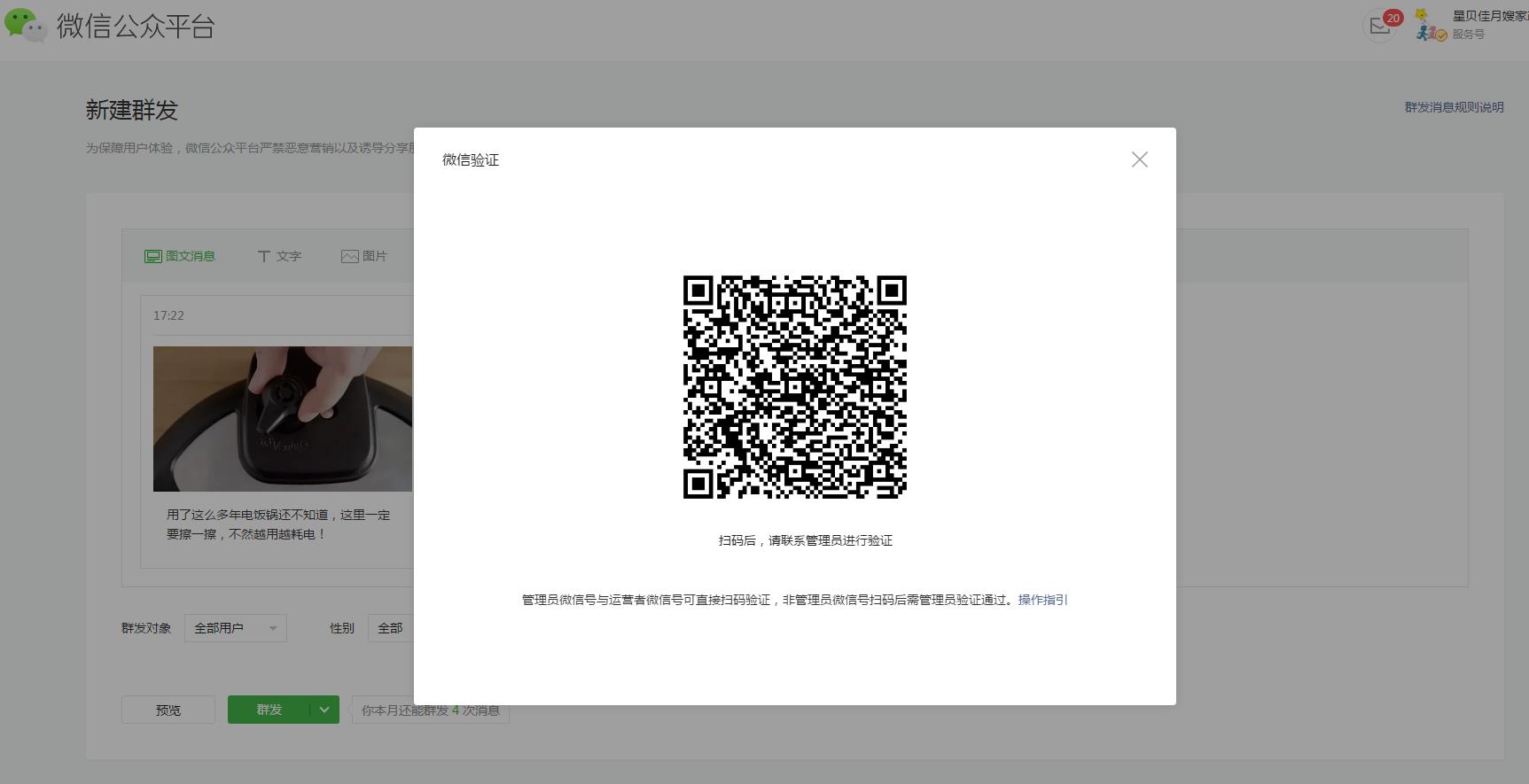Click the 新建群发 heading
Viewport: 1529px width, 784px height.
132,110
